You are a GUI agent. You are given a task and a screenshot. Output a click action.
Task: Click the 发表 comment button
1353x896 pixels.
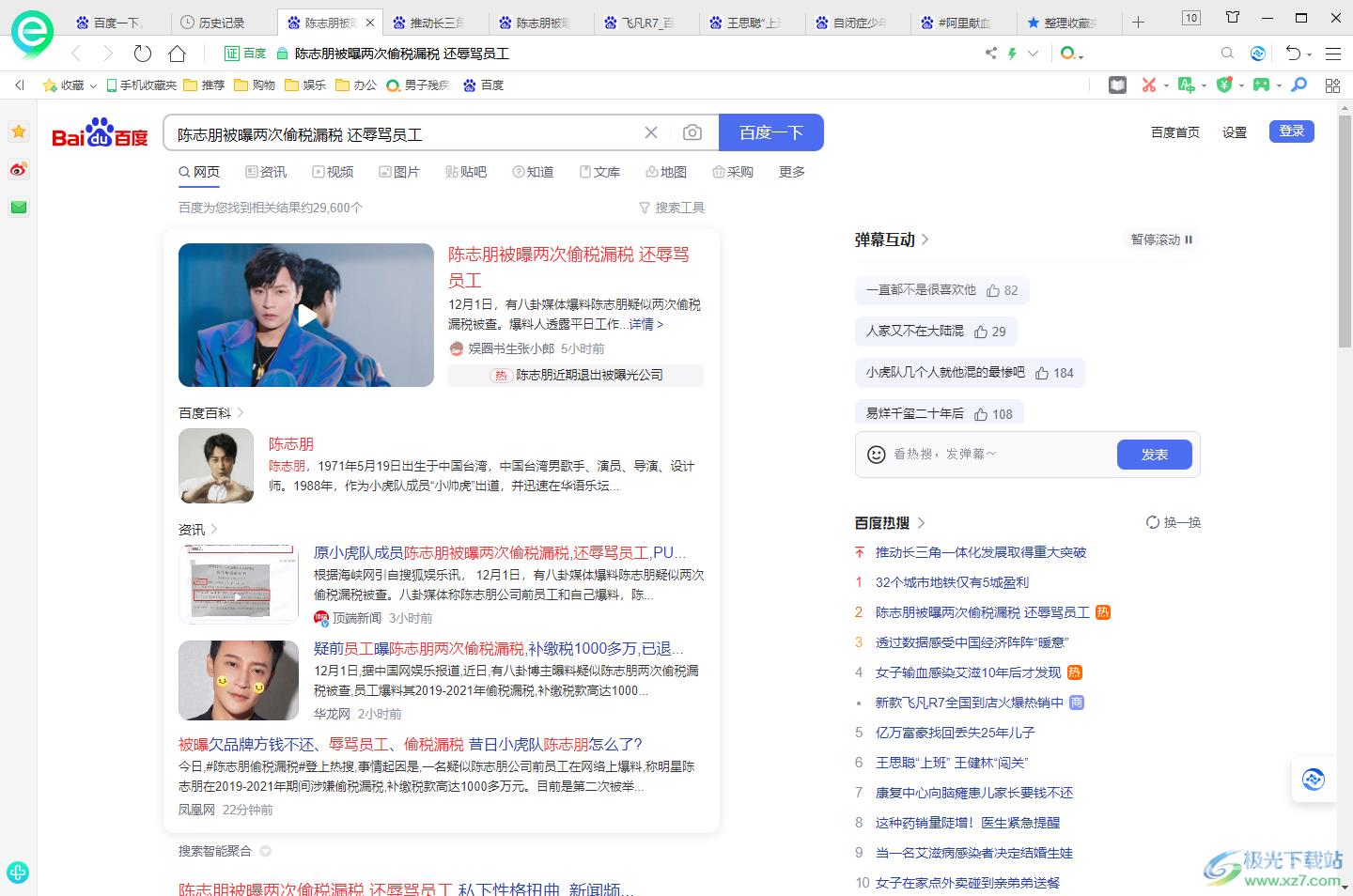point(1155,455)
